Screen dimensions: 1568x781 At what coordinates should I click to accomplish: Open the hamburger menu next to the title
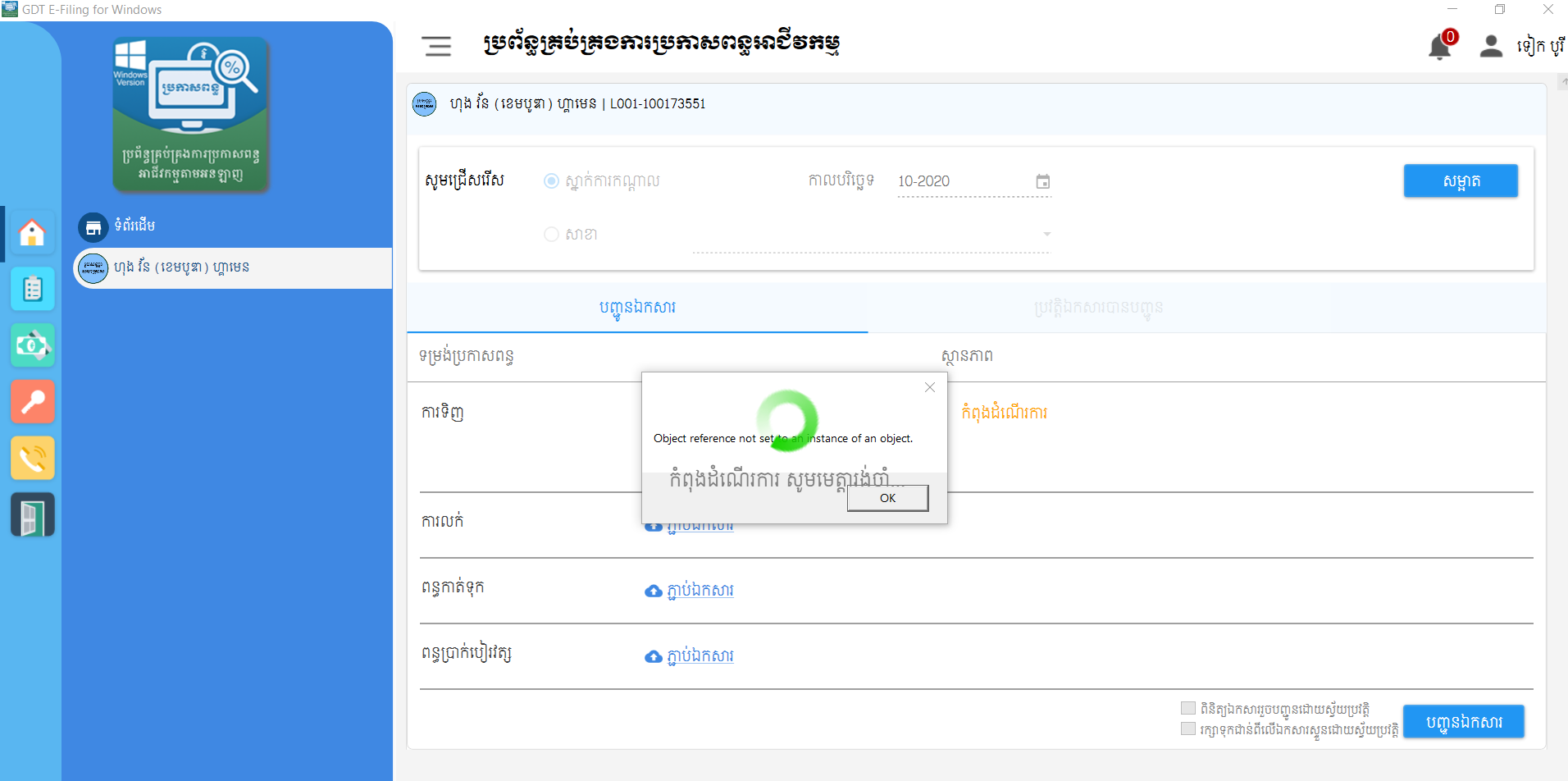tap(436, 47)
